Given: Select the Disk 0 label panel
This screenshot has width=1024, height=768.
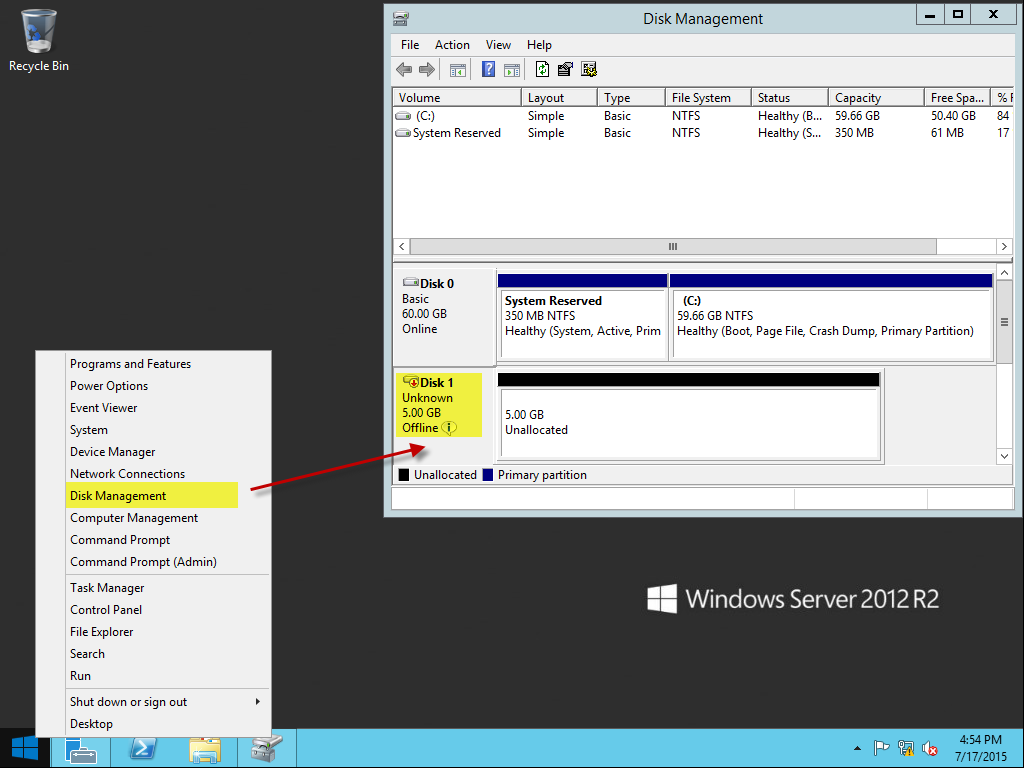Looking at the screenshot, I should pos(443,317).
